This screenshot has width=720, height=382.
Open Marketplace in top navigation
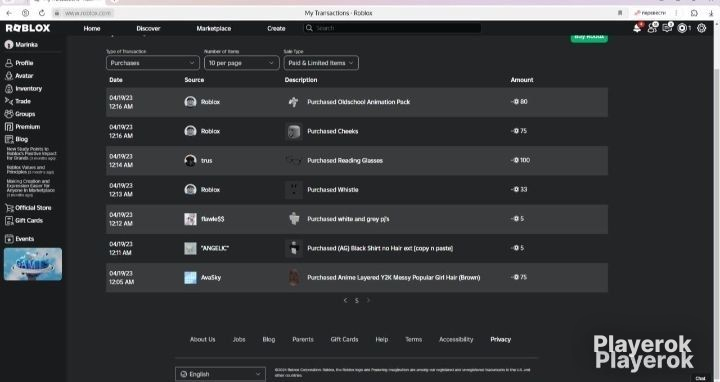pos(214,28)
